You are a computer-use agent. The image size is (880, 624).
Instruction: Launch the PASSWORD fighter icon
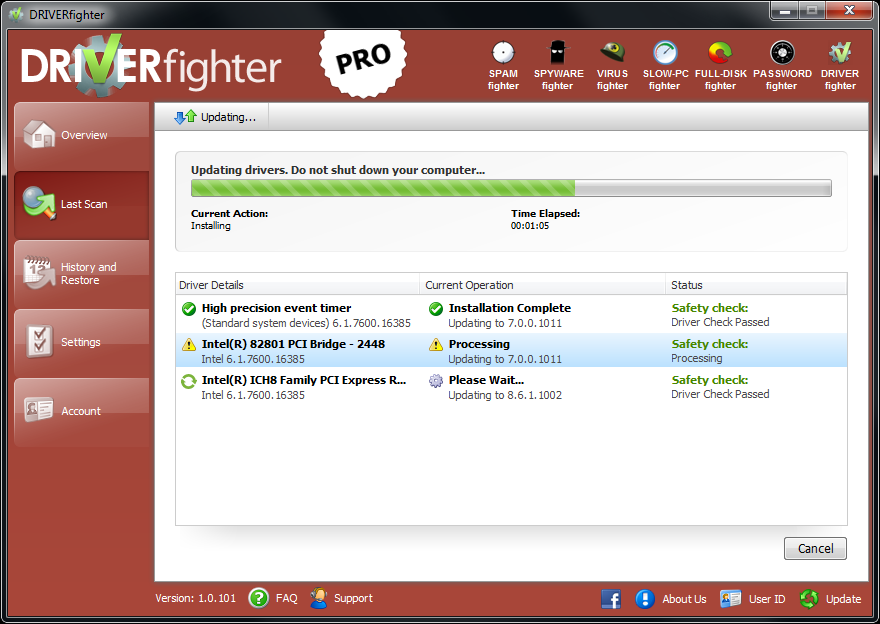coord(781,54)
